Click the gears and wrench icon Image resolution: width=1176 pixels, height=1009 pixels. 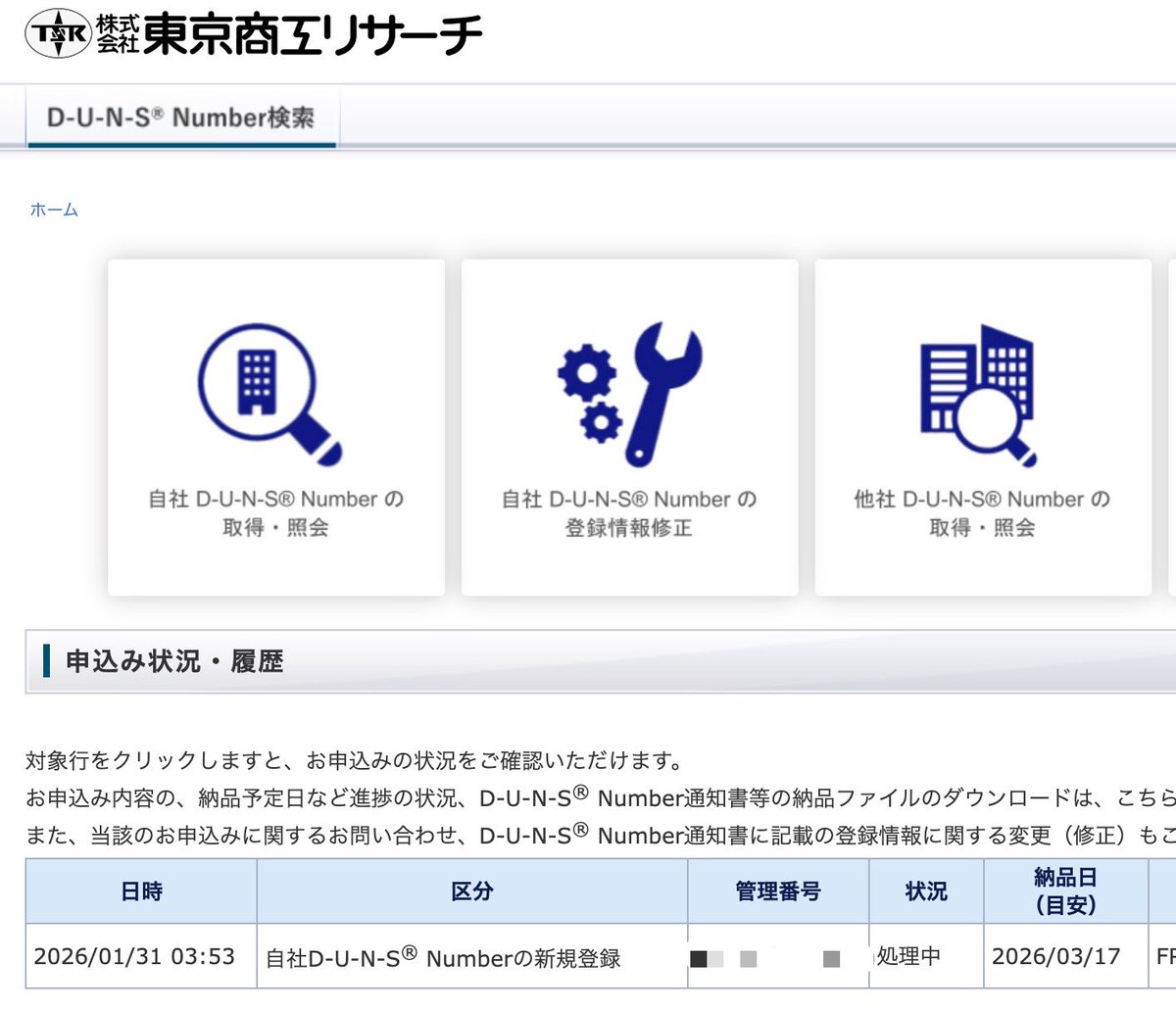(x=629, y=393)
